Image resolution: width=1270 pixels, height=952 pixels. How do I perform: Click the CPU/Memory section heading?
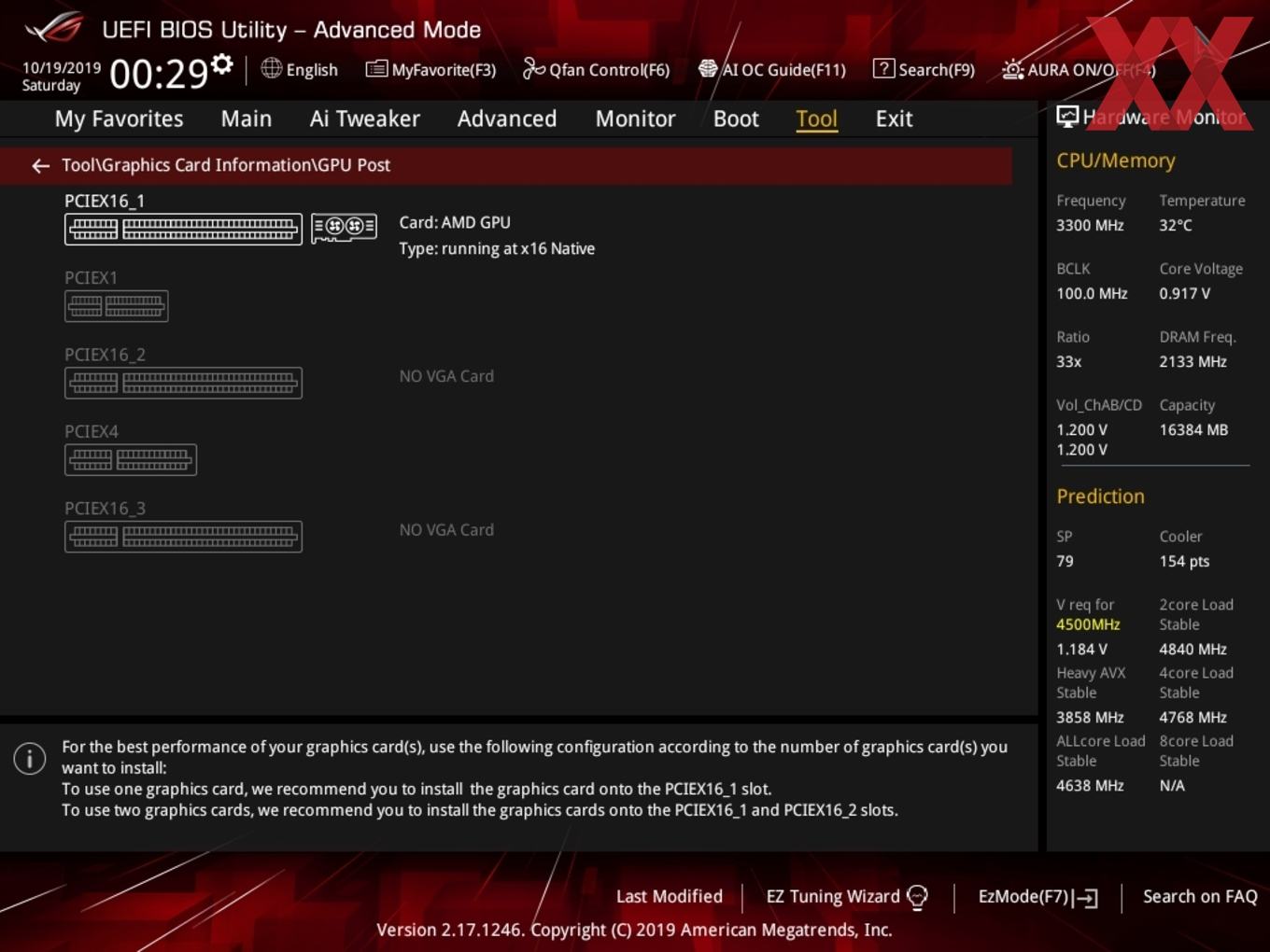[x=1116, y=161]
